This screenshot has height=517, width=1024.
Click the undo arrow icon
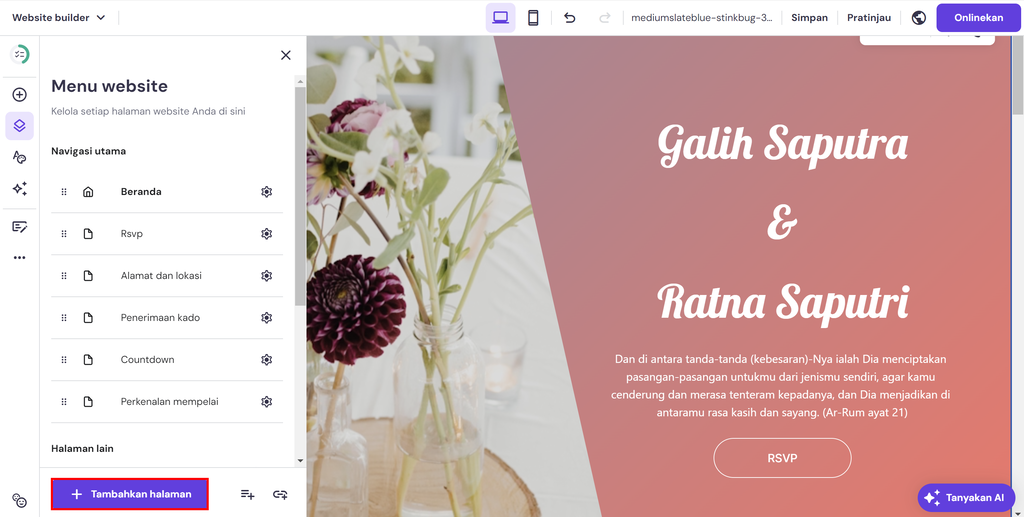tap(569, 18)
